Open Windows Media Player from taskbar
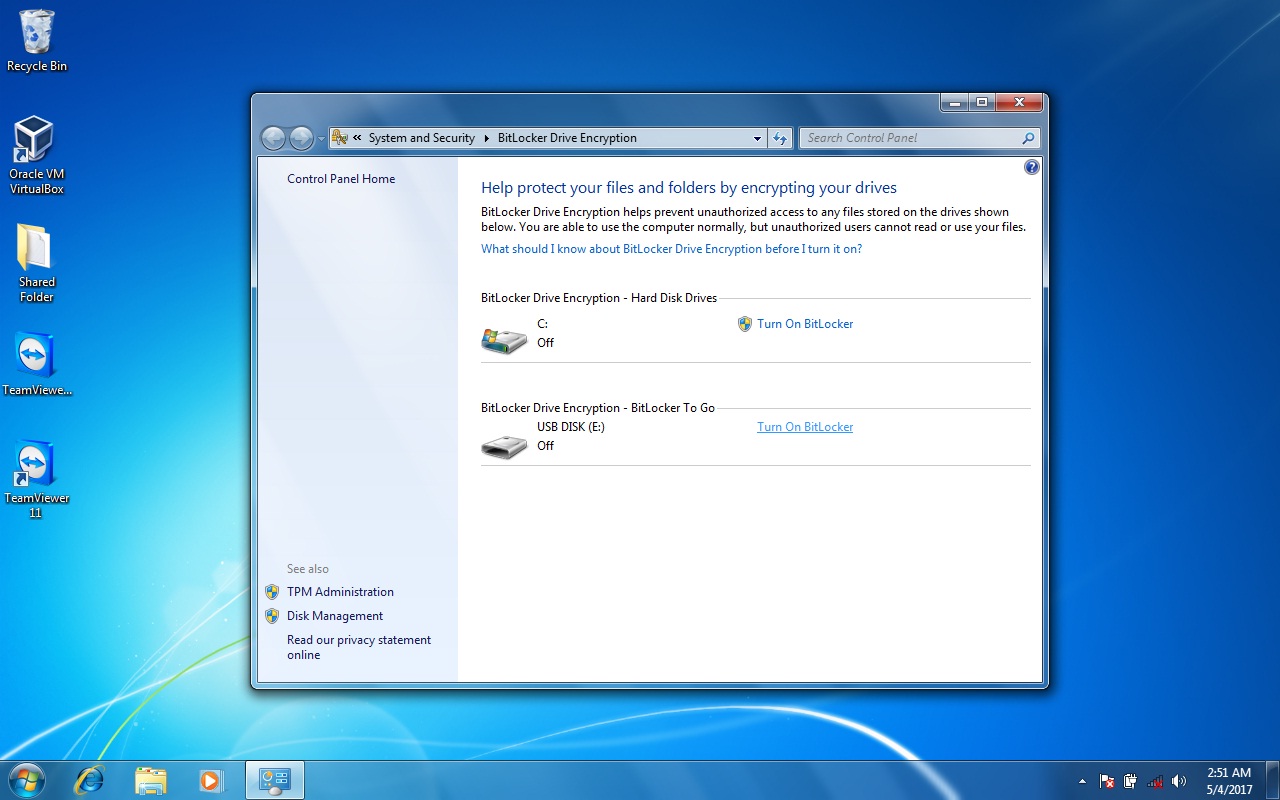This screenshot has width=1280, height=800. point(211,780)
